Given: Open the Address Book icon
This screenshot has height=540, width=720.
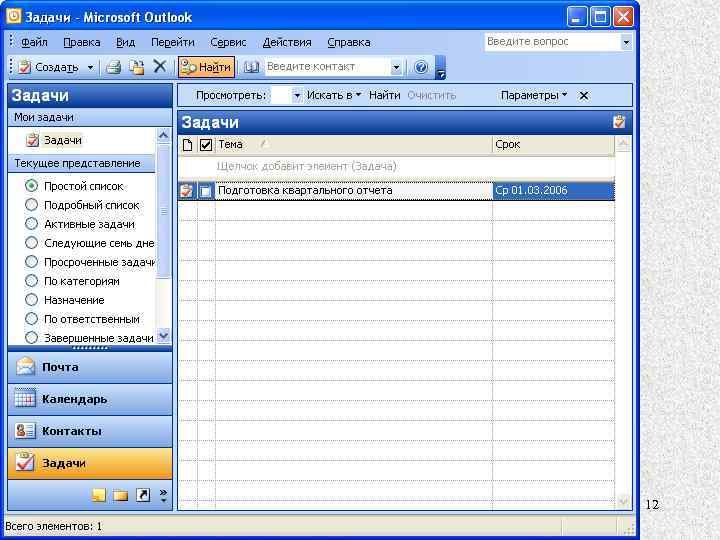Looking at the screenshot, I should pos(251,68).
